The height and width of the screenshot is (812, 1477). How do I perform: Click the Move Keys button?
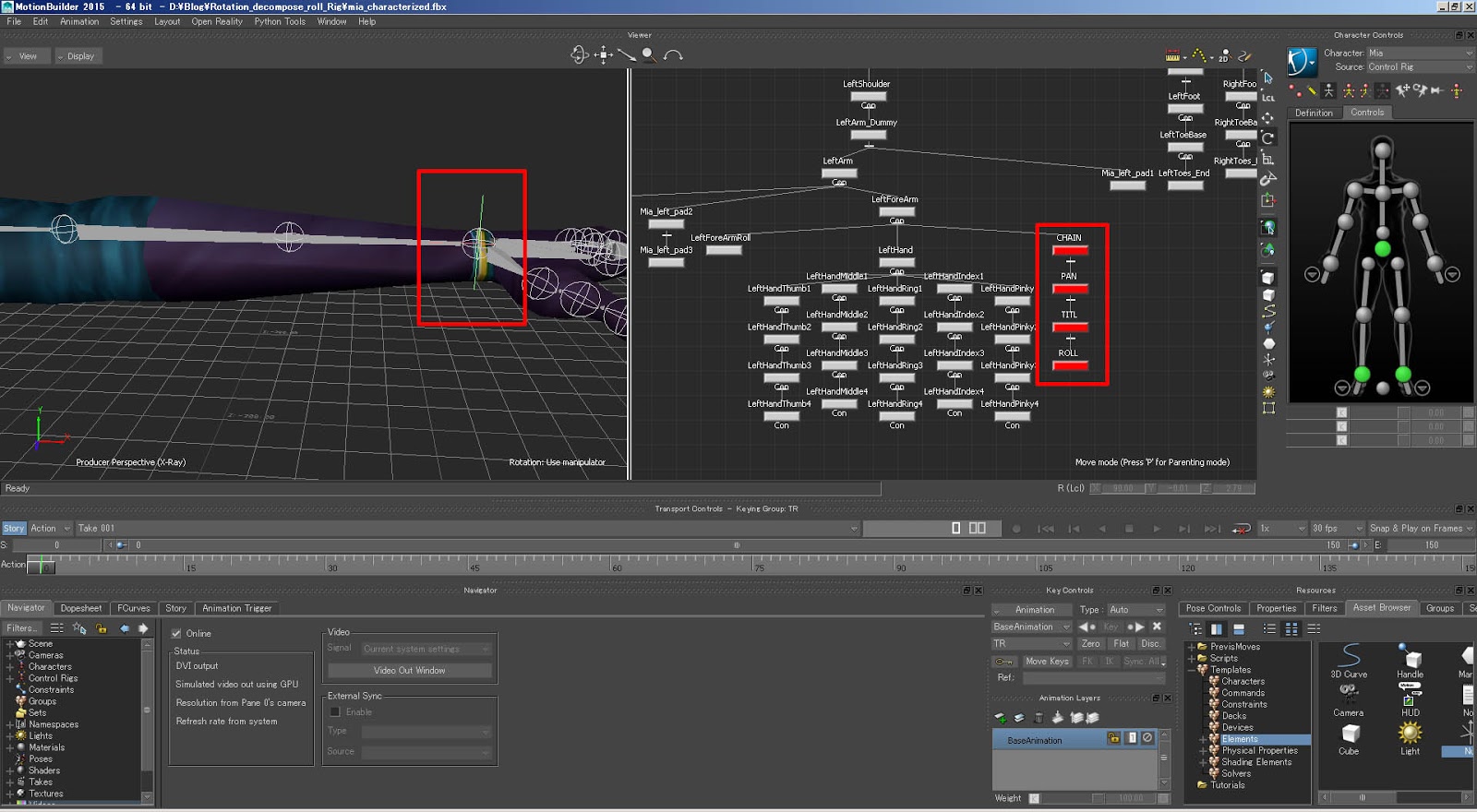(1047, 661)
